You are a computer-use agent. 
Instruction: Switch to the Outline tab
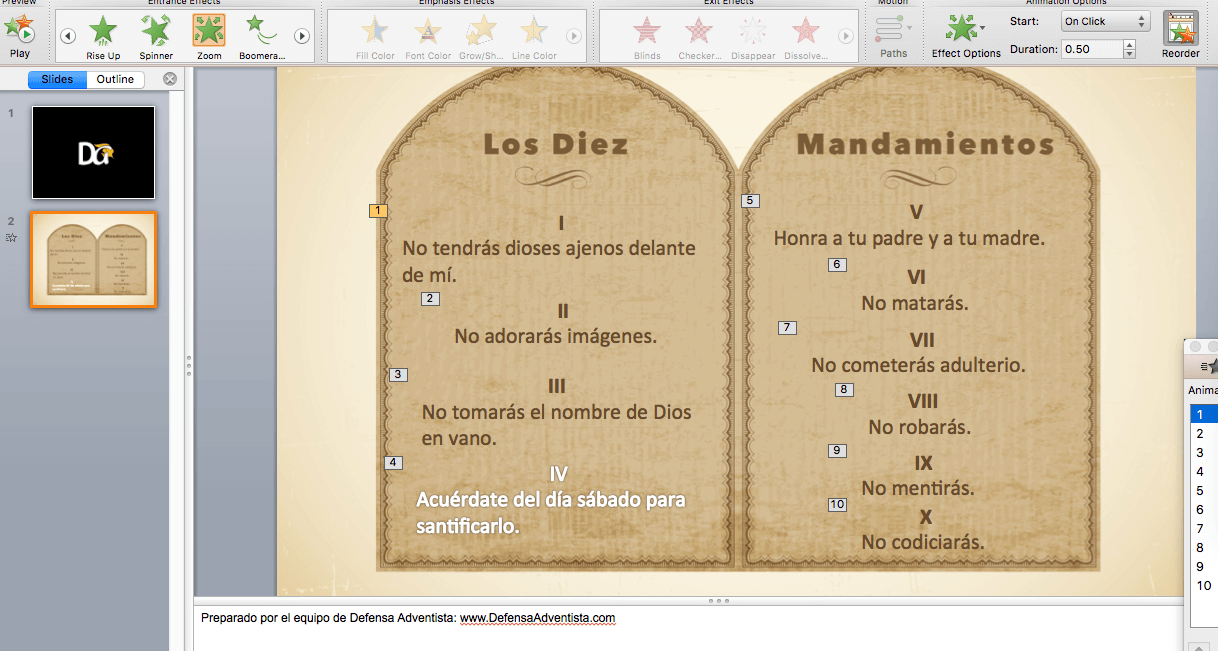point(115,79)
